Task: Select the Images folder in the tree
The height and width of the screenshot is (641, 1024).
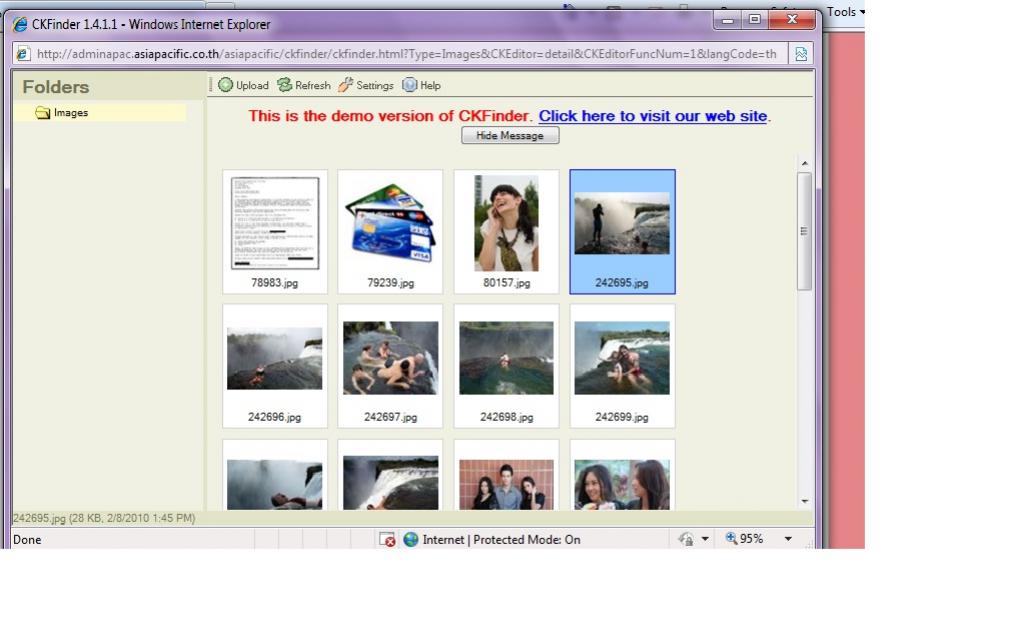Action: click(70, 113)
